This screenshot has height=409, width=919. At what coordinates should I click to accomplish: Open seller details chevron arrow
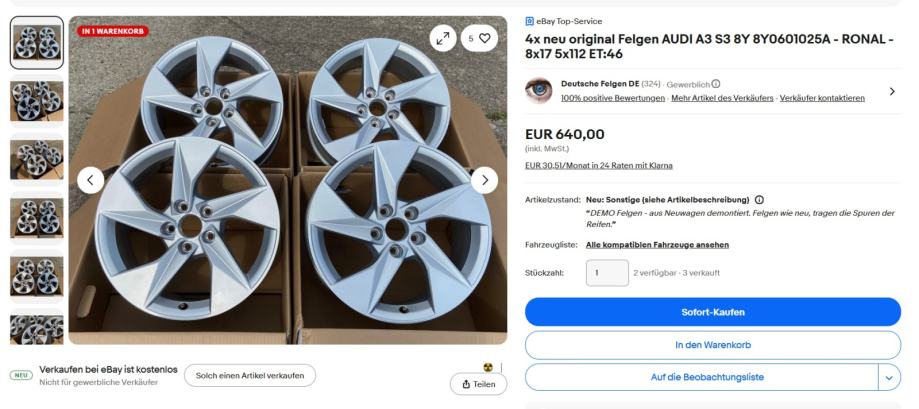tap(892, 91)
